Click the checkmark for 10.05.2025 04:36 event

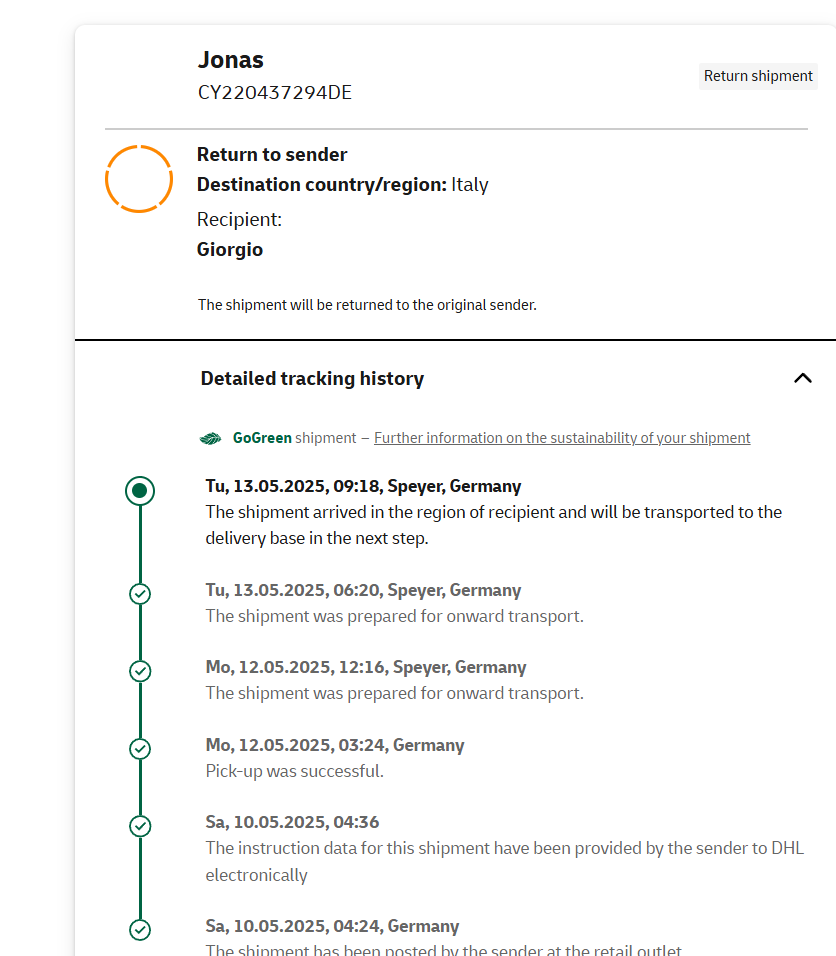(140, 826)
